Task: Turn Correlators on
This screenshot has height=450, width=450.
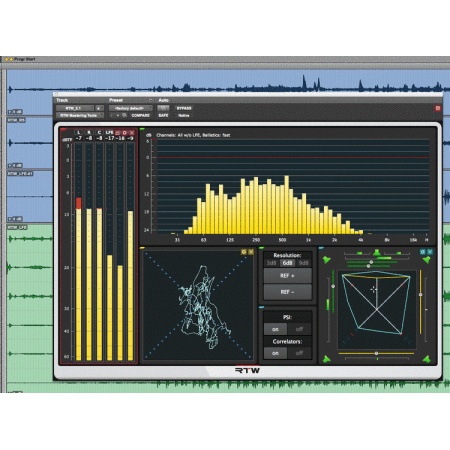Action: 275,353
